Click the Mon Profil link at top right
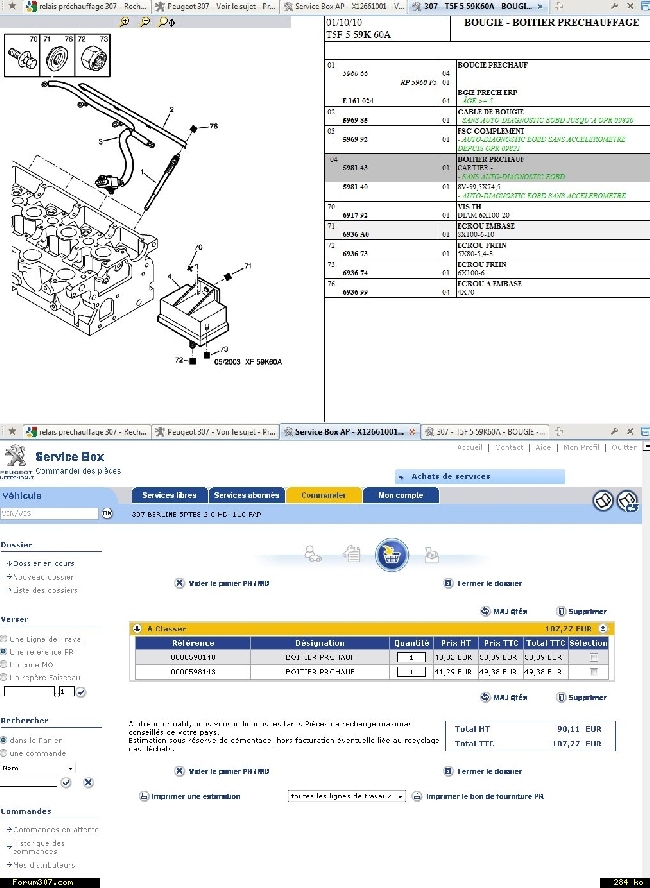This screenshot has height=888, width=650. point(581,447)
